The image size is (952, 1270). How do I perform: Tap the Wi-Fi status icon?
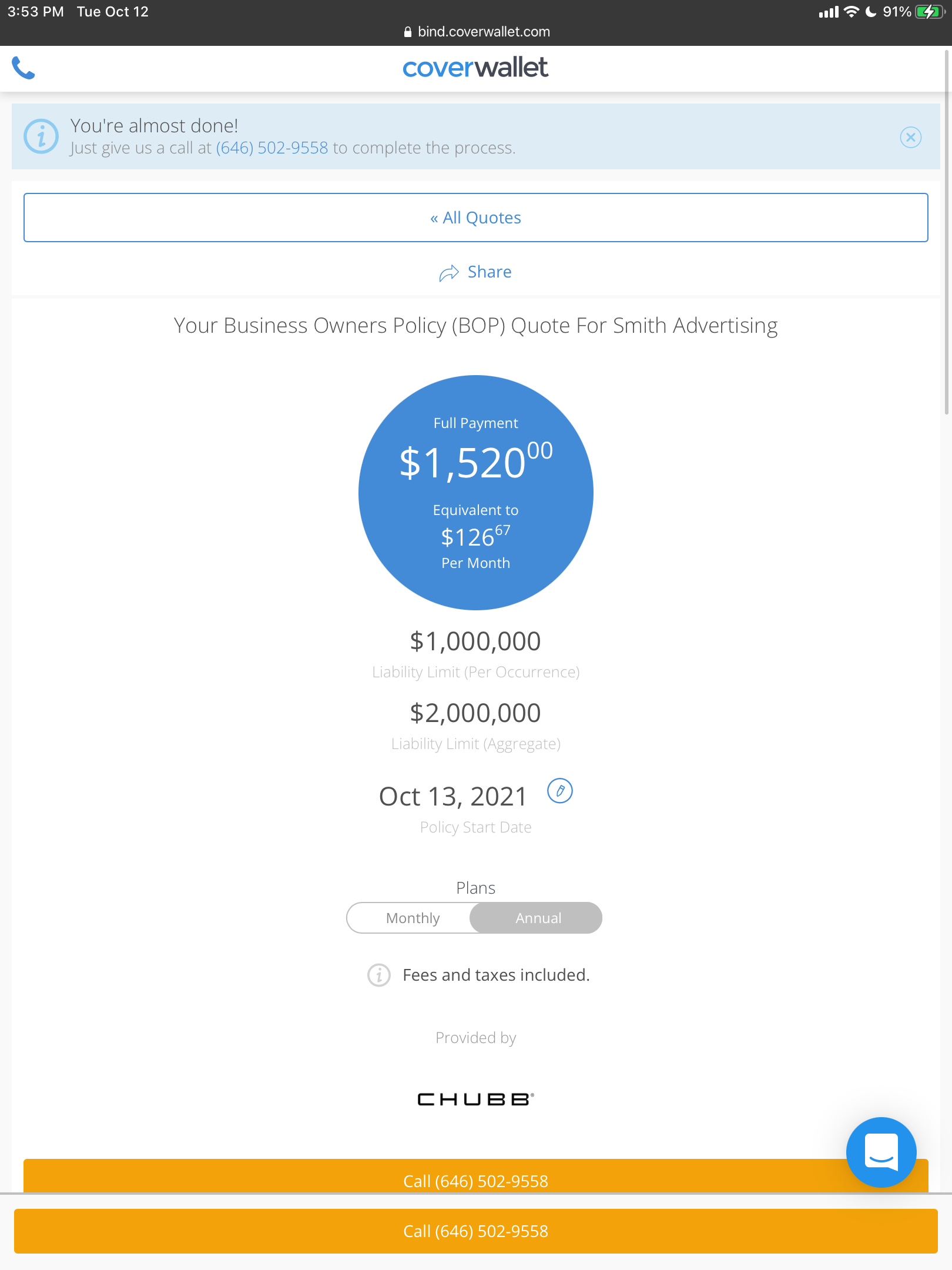pyautogui.click(x=851, y=12)
